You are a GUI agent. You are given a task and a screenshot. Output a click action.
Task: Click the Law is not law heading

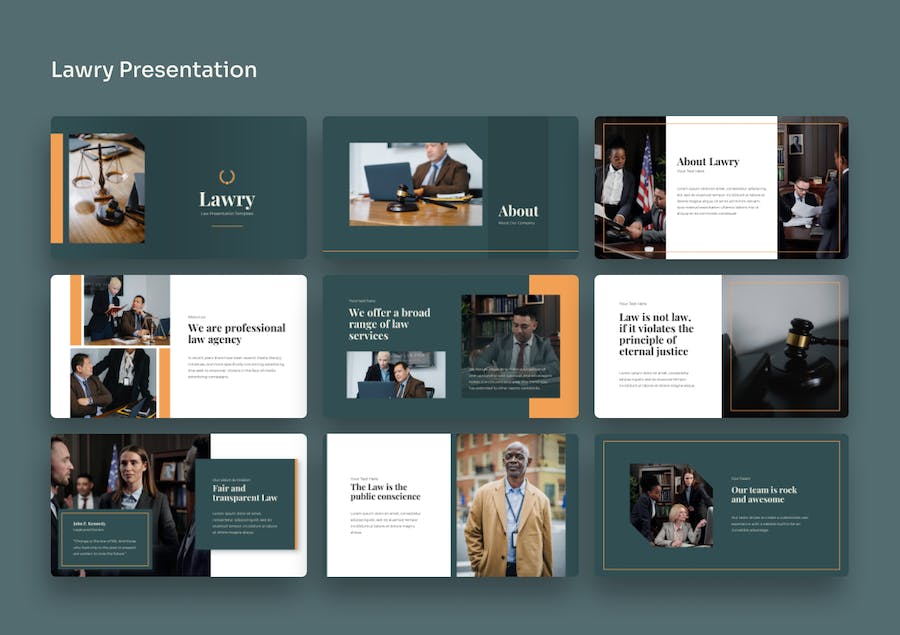pyautogui.click(x=656, y=334)
